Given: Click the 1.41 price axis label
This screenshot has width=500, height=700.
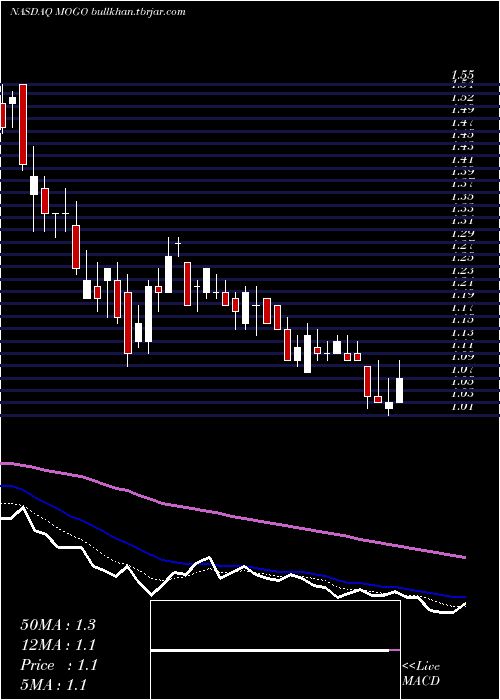Looking at the screenshot, I should (462, 159).
